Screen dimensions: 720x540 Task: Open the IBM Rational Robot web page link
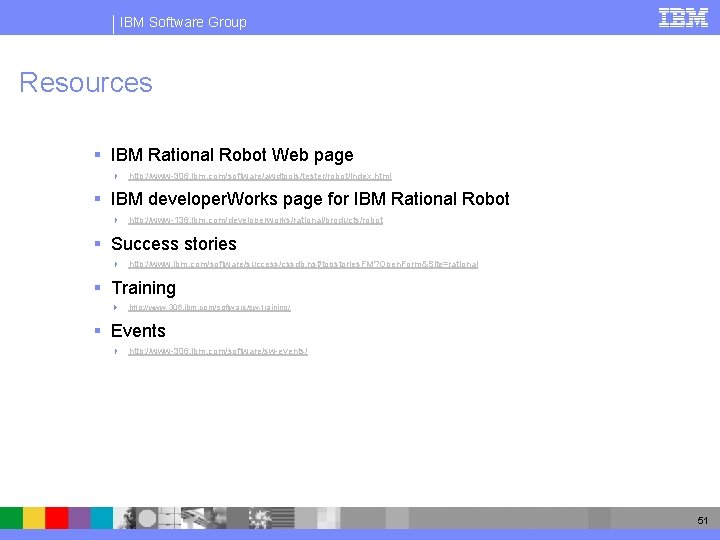[x=260, y=176]
